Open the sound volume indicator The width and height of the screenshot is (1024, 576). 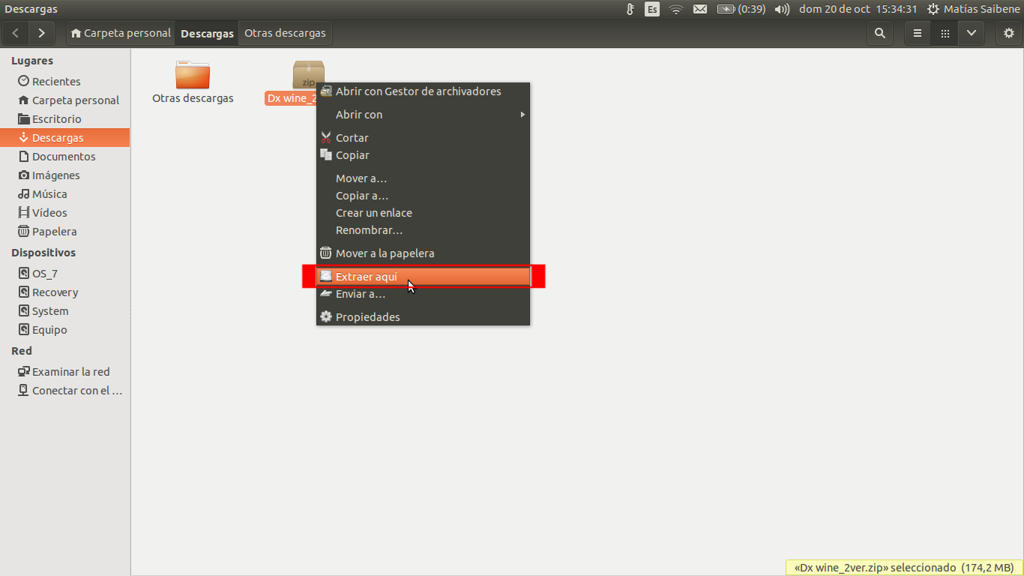pyautogui.click(x=782, y=9)
